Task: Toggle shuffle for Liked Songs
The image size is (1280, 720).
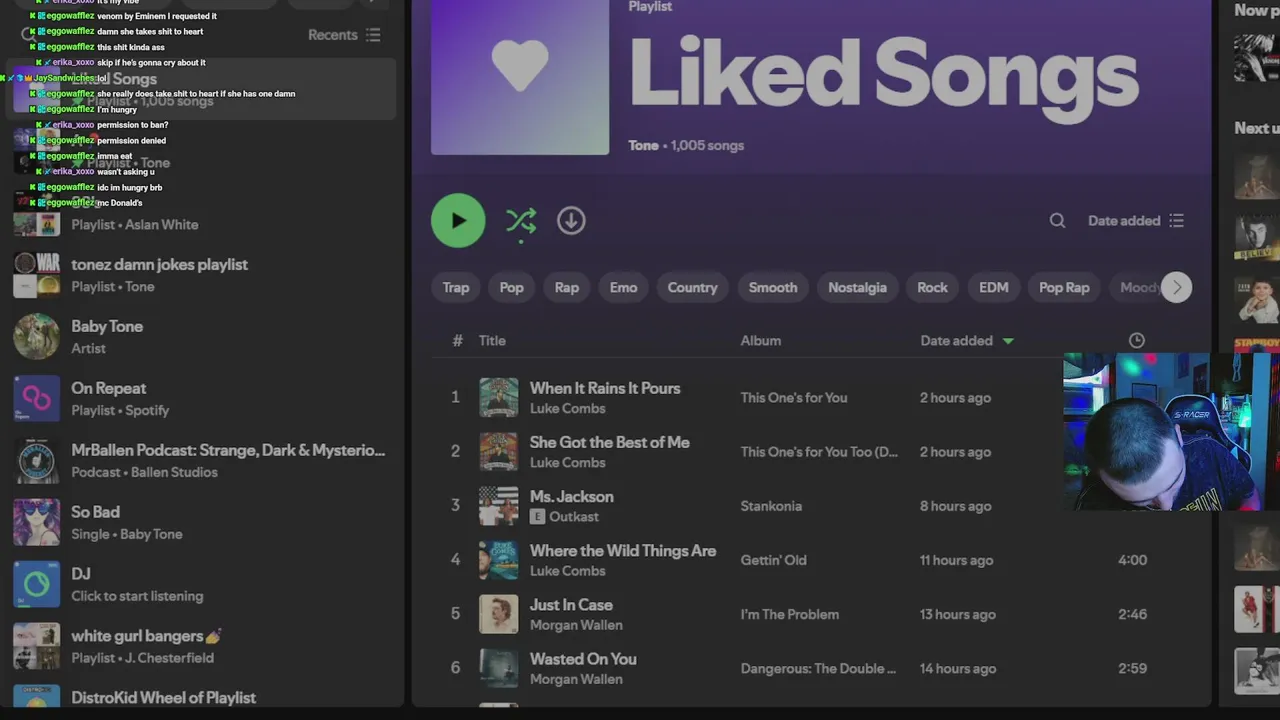Action: pyautogui.click(x=521, y=221)
